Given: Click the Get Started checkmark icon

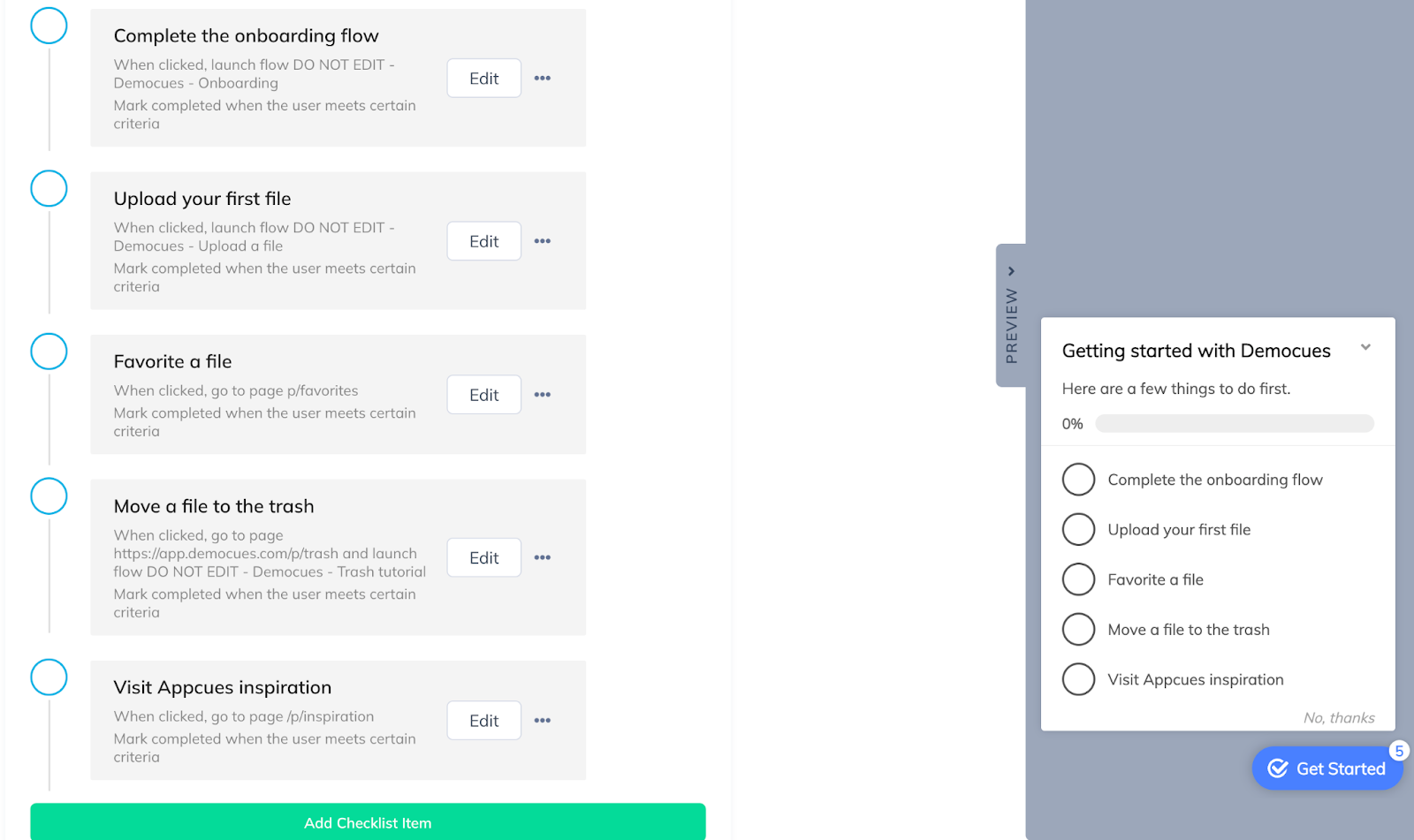Looking at the screenshot, I should 1278,768.
